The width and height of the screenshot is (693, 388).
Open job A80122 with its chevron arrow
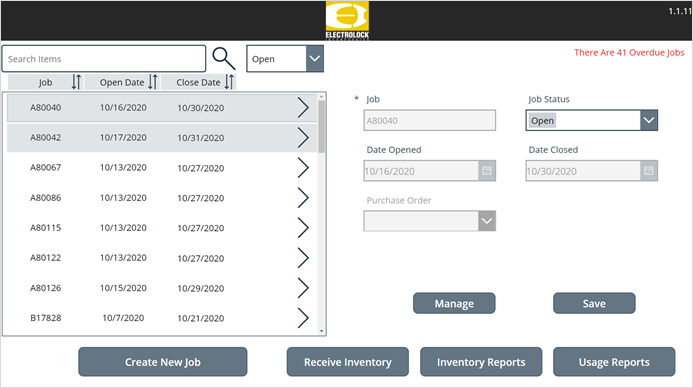pyautogui.click(x=303, y=258)
